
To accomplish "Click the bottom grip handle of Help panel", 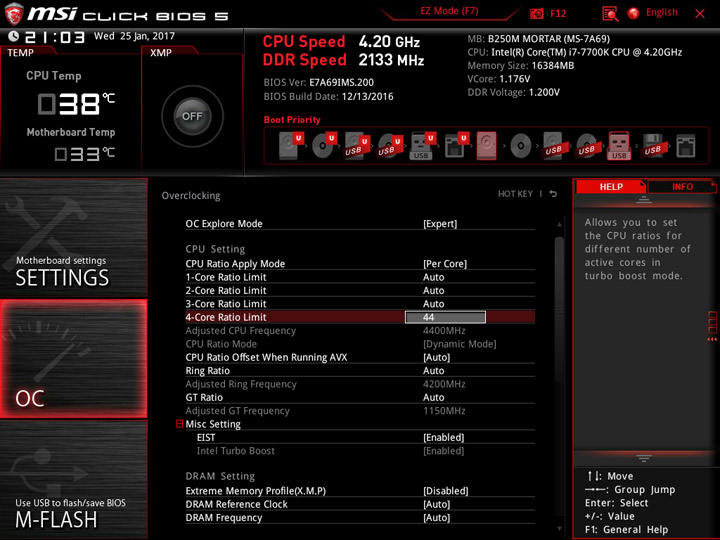I will click(644, 458).
